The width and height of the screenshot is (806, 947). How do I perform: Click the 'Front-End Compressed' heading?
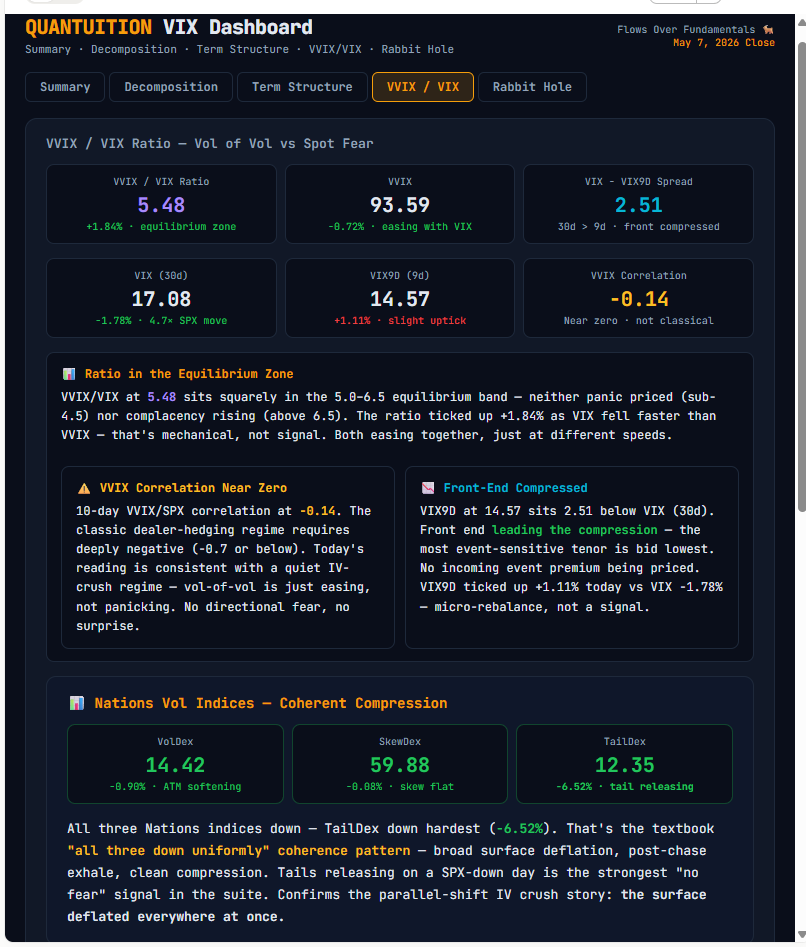point(515,488)
